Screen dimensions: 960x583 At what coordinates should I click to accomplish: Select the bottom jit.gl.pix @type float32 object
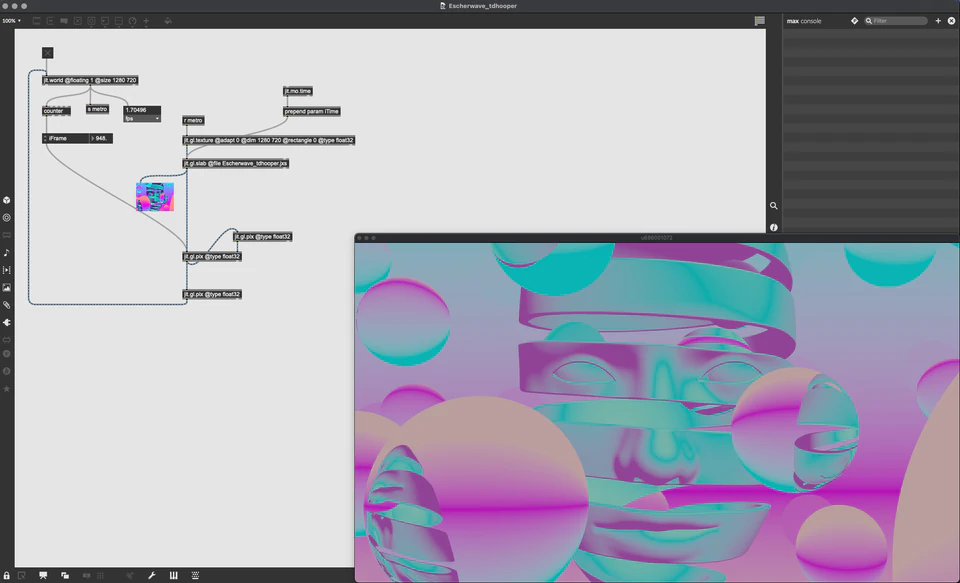212,295
